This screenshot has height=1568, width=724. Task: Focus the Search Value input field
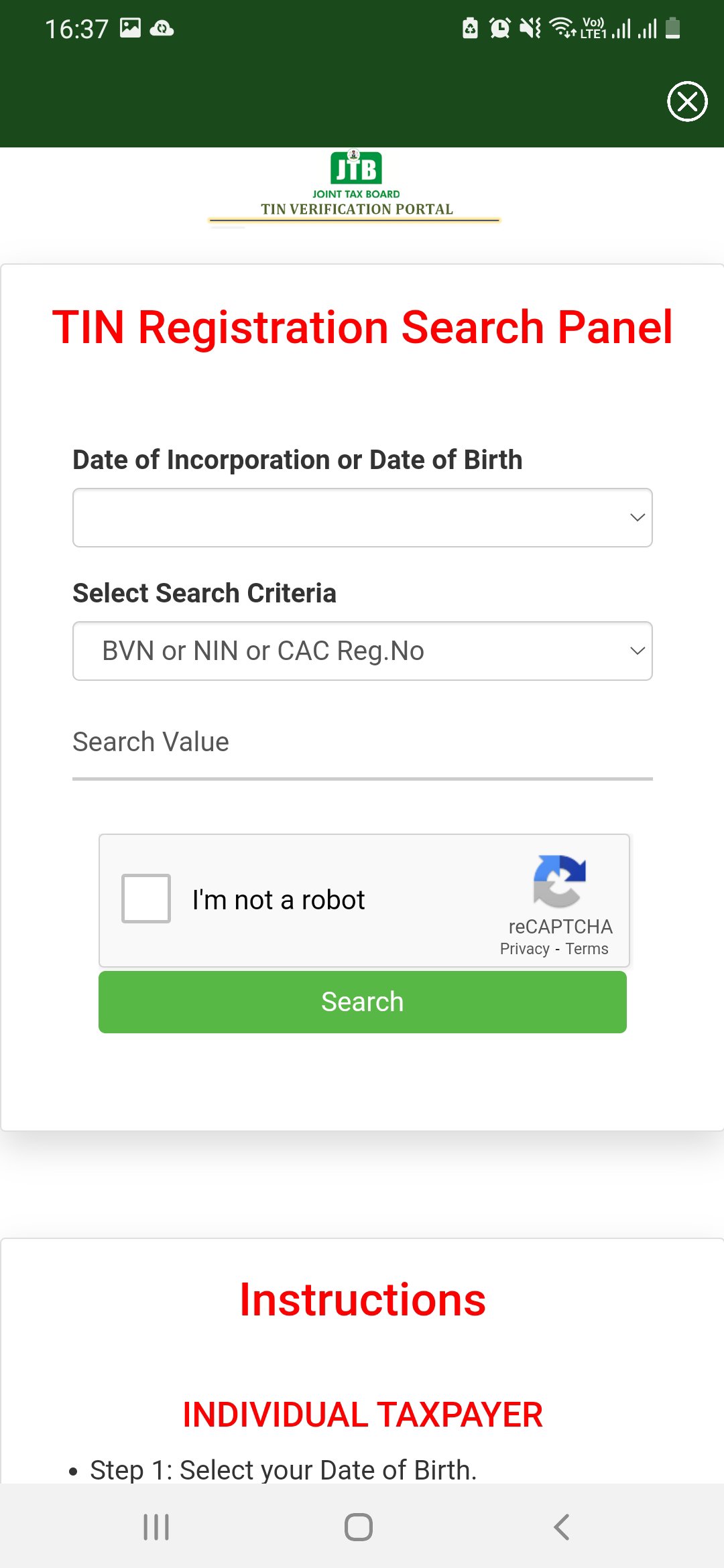tap(362, 744)
